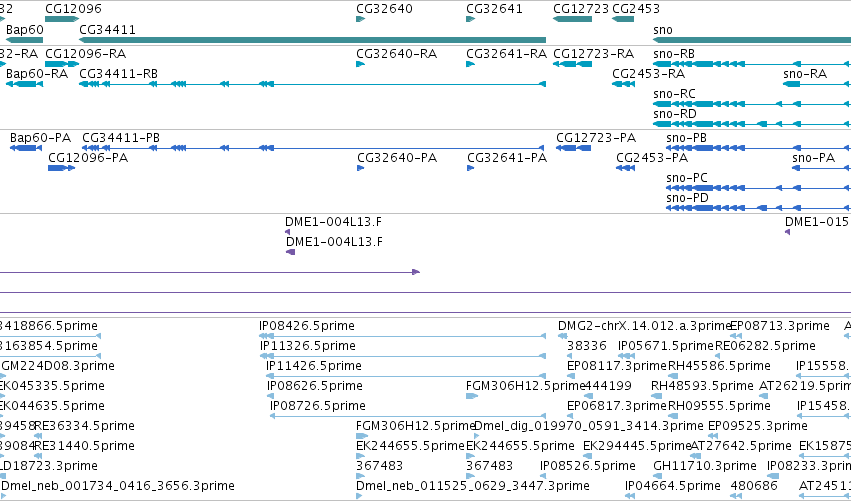The height and width of the screenshot is (501, 851).
Task: Click DMG2-chrX.14.012.a.3prime label
Action: [x=644, y=325]
